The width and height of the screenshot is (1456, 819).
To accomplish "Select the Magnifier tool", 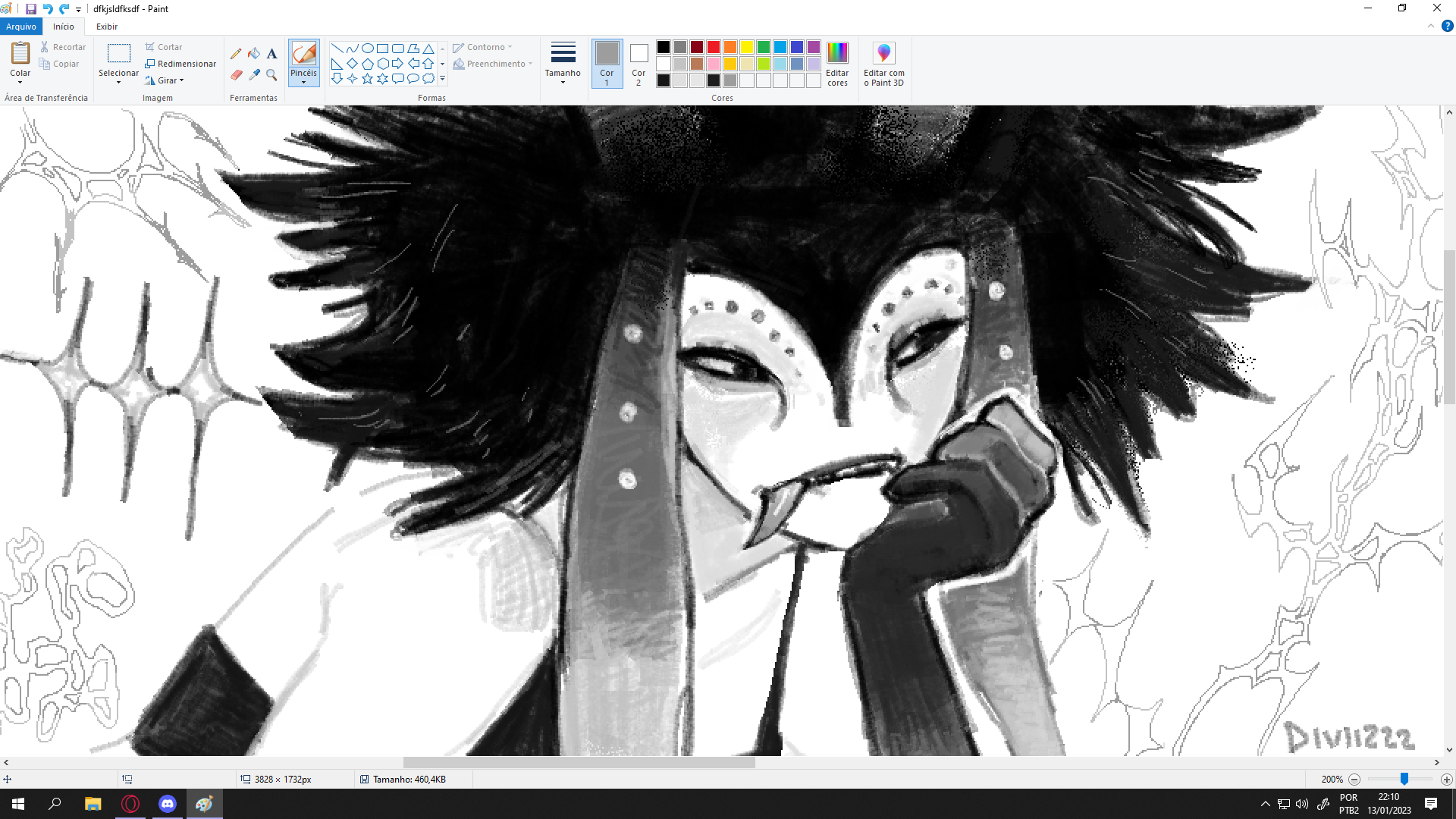I will tap(271, 74).
